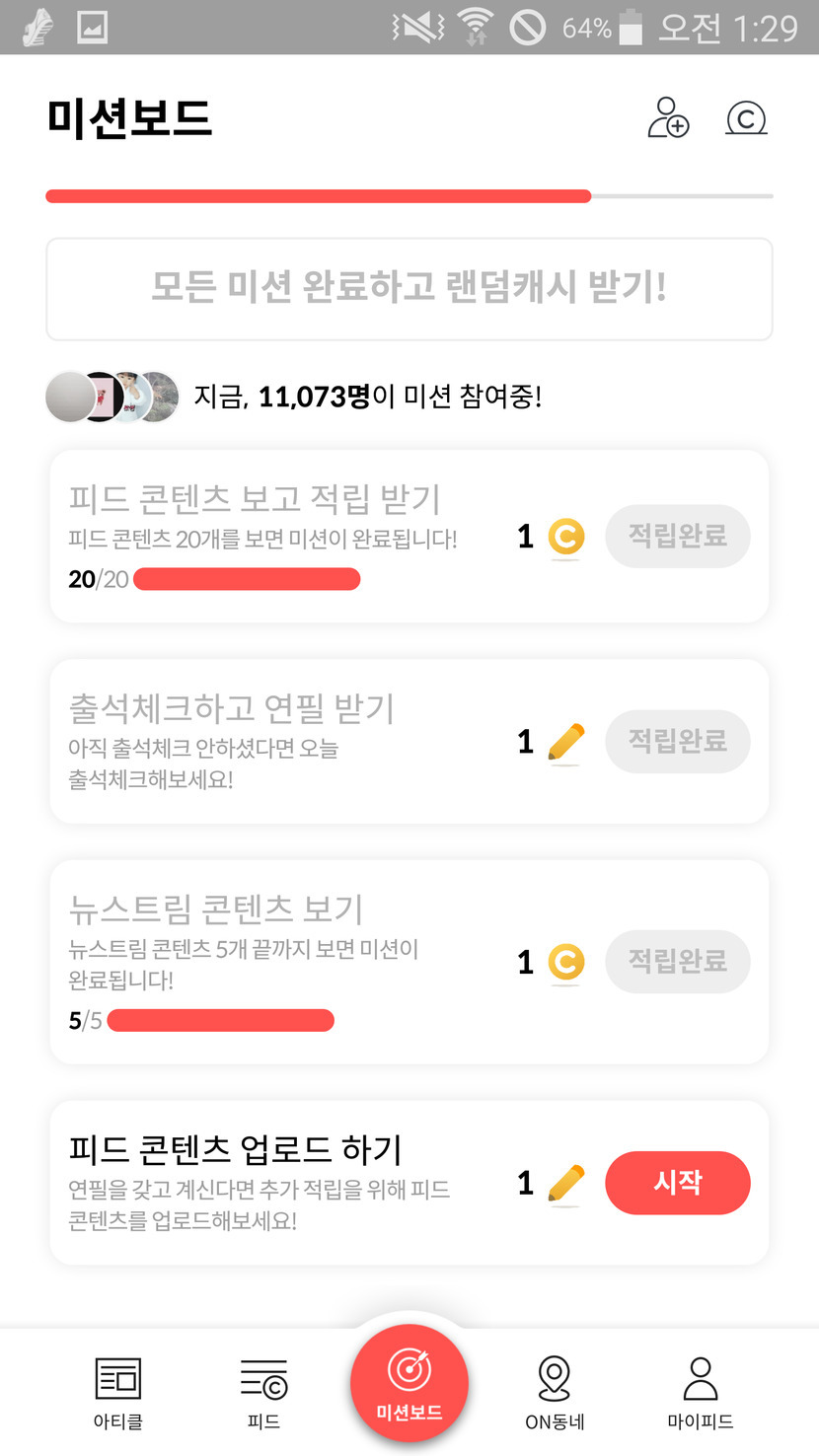Tap the add friend icon
819x1456 pixels.
[x=668, y=117]
